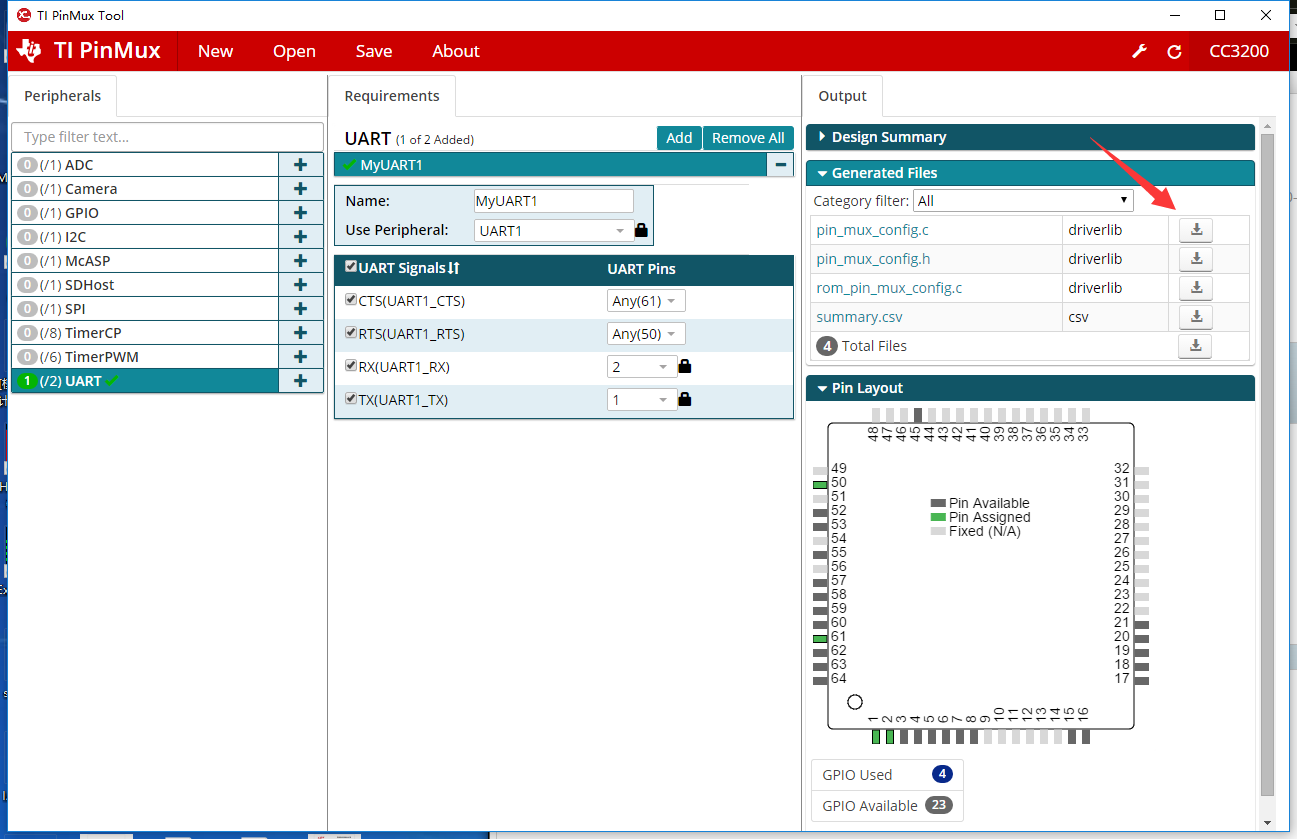
Task: Open the TX pin dropdown showing 1
Action: pyautogui.click(x=642, y=400)
